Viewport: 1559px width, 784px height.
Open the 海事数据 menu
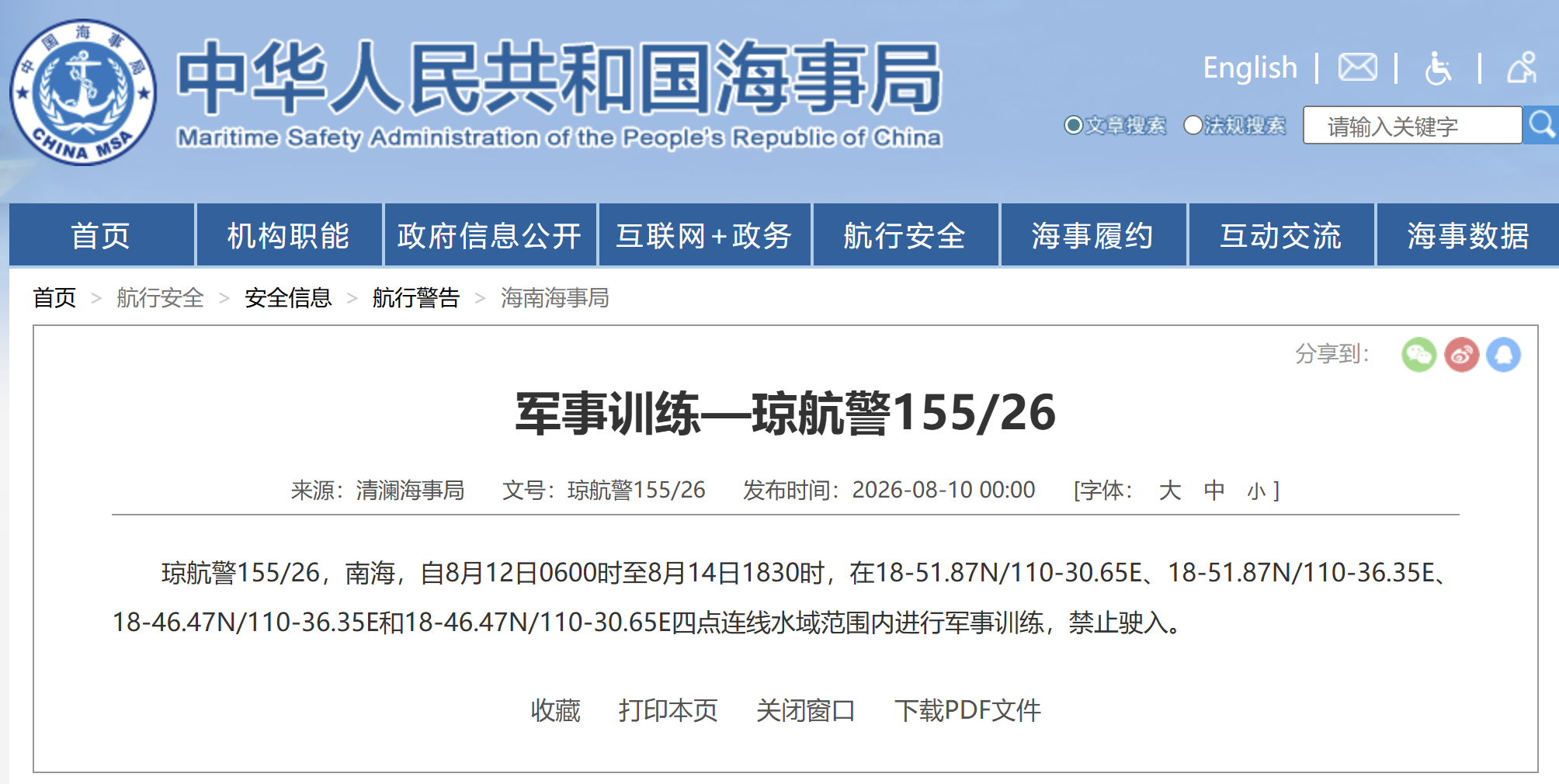1468,235
